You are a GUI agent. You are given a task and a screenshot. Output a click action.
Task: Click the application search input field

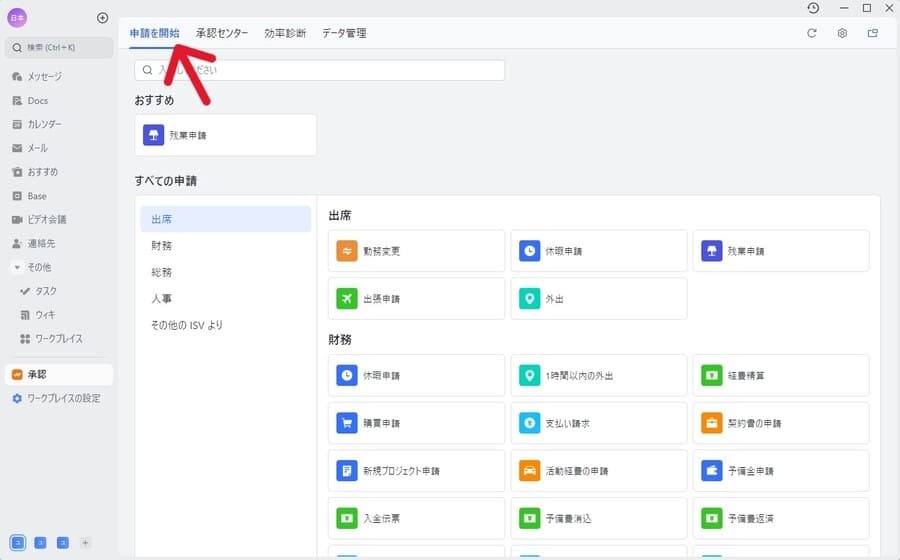click(x=320, y=70)
